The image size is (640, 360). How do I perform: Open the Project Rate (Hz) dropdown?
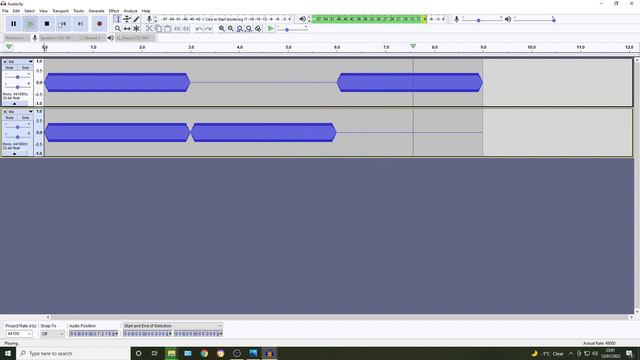tap(19, 334)
